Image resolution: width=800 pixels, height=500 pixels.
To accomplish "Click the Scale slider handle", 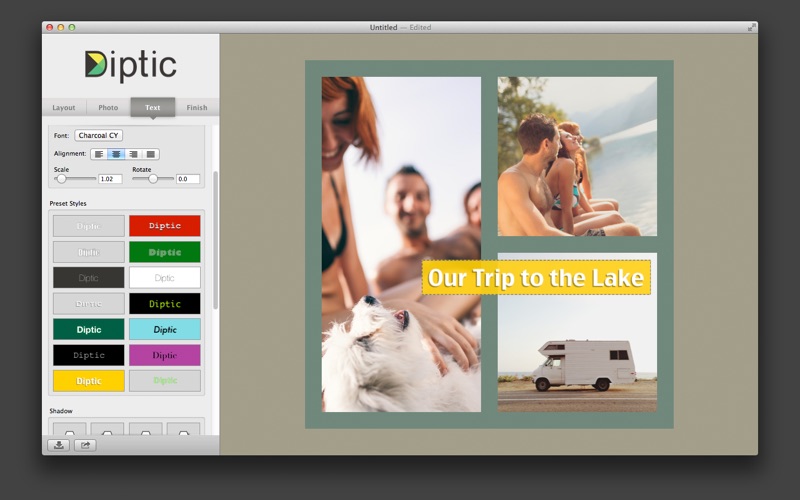I will coord(61,178).
